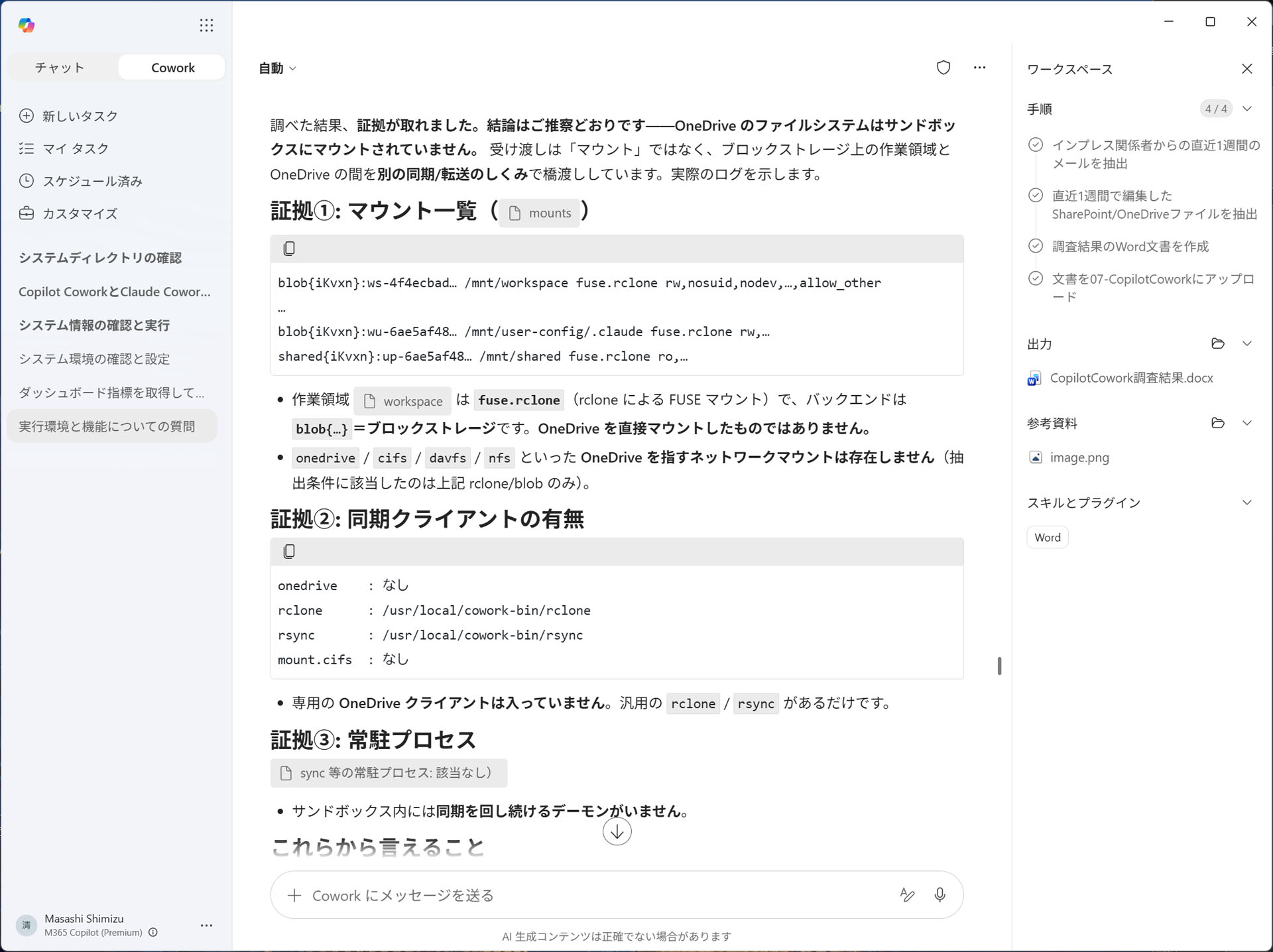This screenshot has height=952, width=1273.
Task: Click the /usr/local/cowork-bin/rsync path text
Action: coord(483,635)
